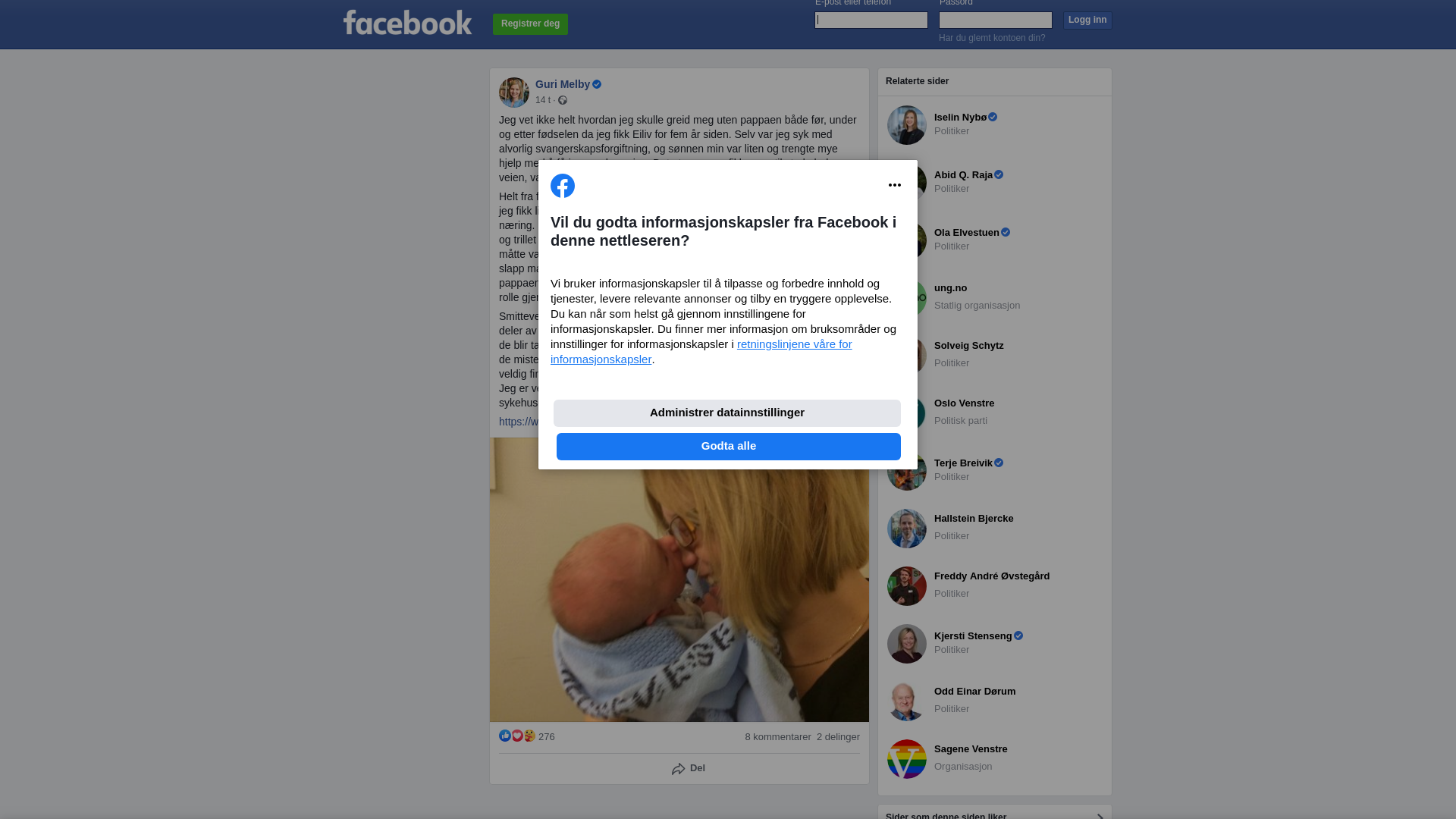The width and height of the screenshot is (1456, 819).
Task: Click the Facebook logo in header
Action: click(x=407, y=23)
